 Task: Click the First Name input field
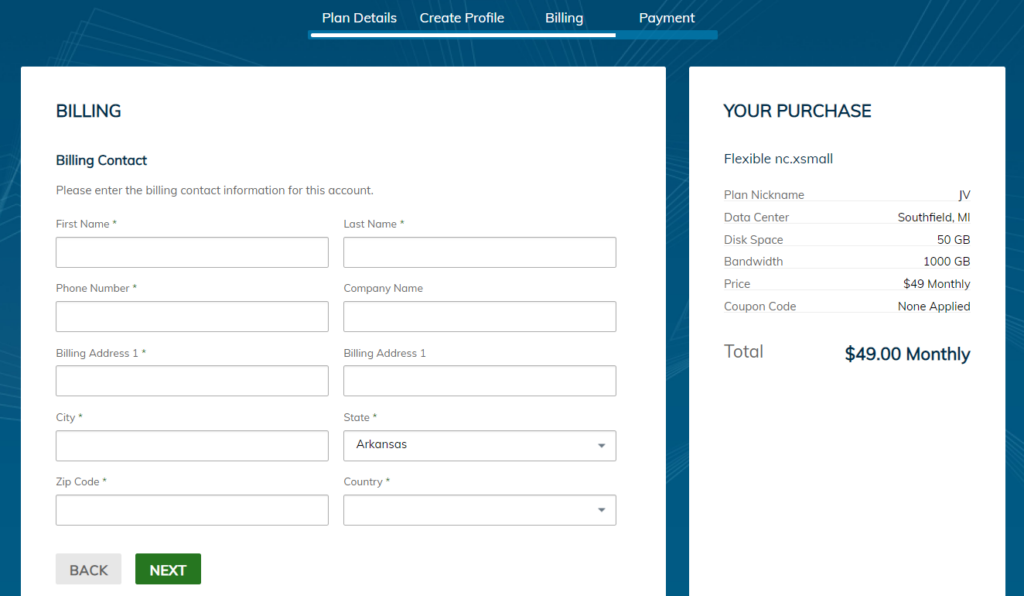(x=192, y=252)
